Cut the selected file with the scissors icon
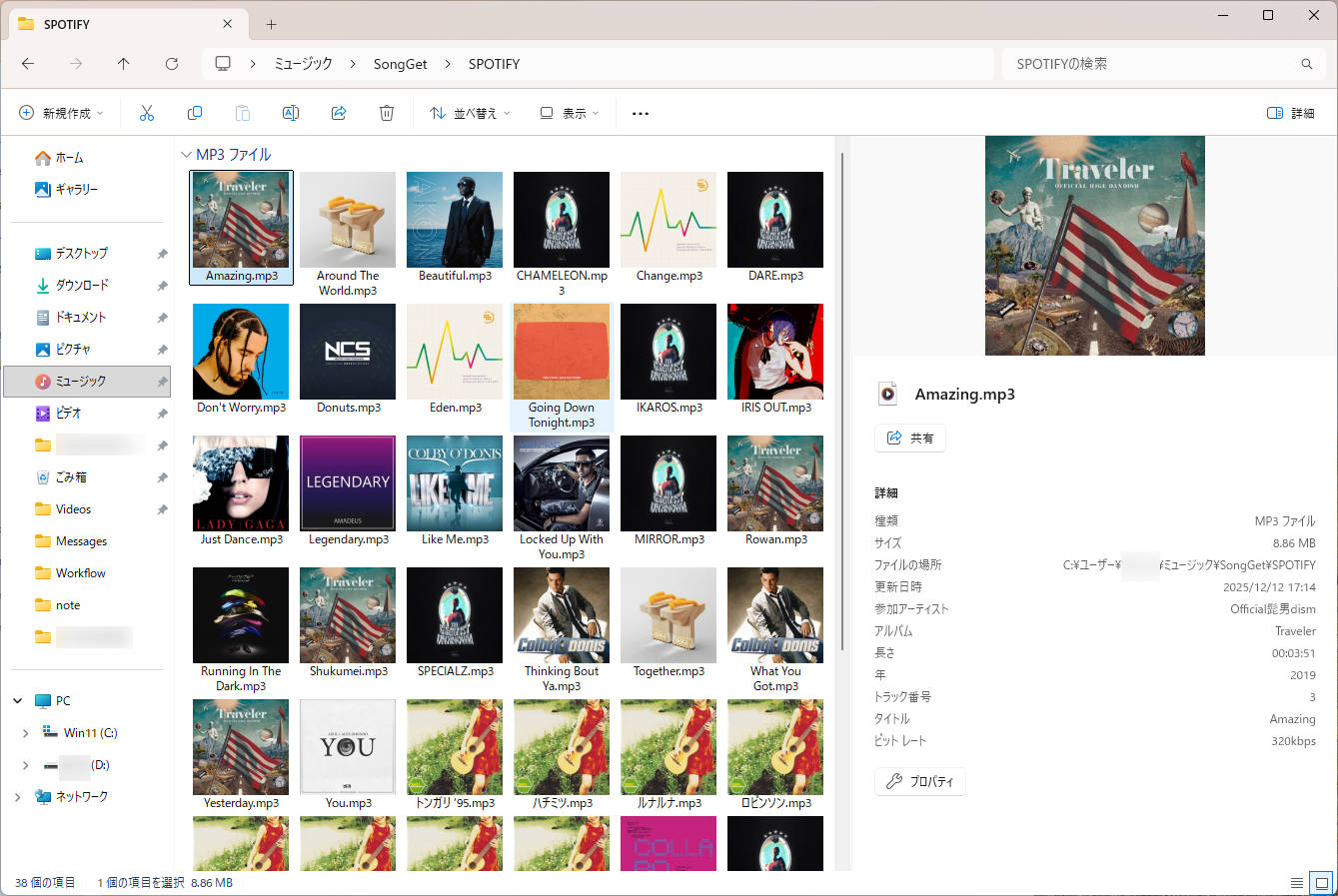This screenshot has height=896, width=1338. pos(147,113)
